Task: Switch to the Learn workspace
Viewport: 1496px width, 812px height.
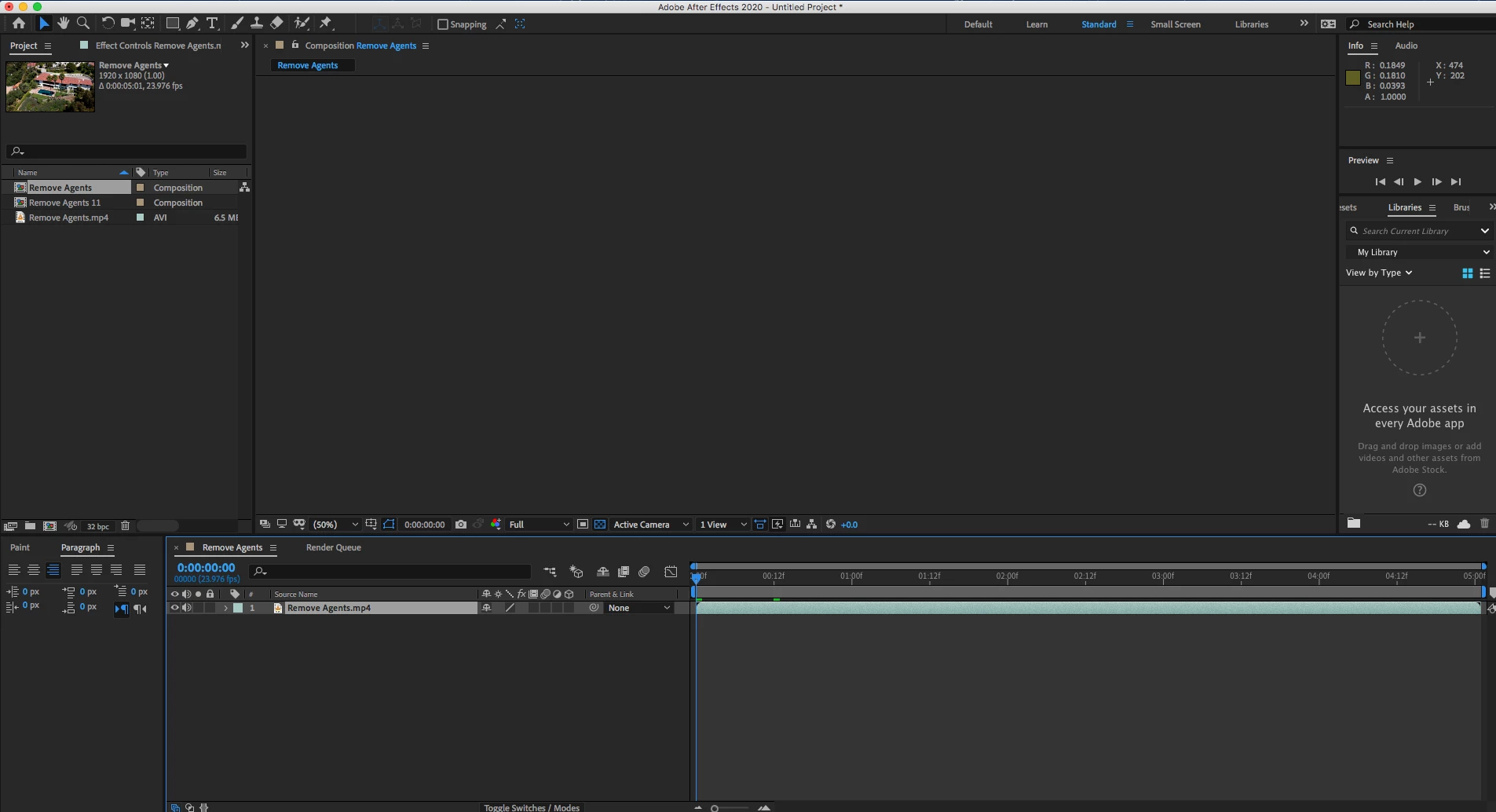Action: [1037, 24]
